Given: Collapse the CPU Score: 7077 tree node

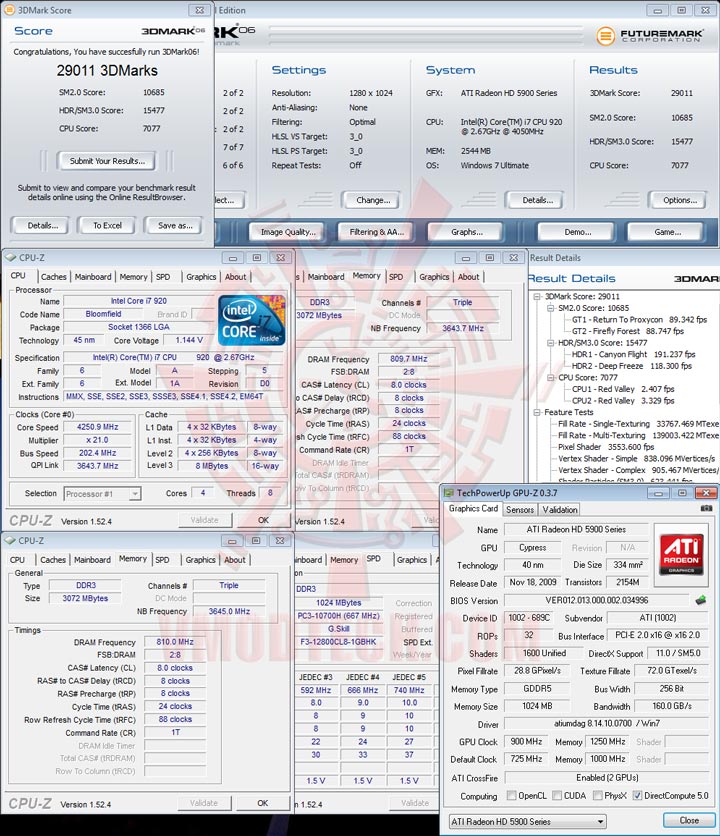Looking at the screenshot, I should [x=551, y=377].
